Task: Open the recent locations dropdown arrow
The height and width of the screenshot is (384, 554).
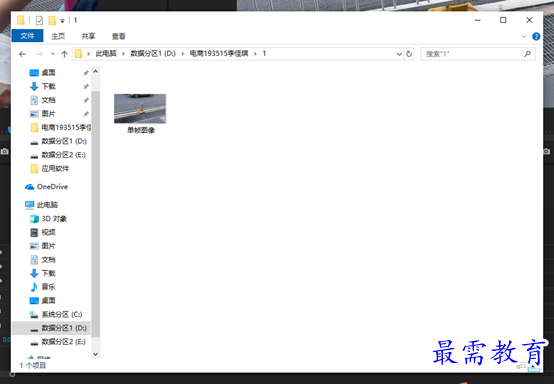Action: (x=52, y=54)
